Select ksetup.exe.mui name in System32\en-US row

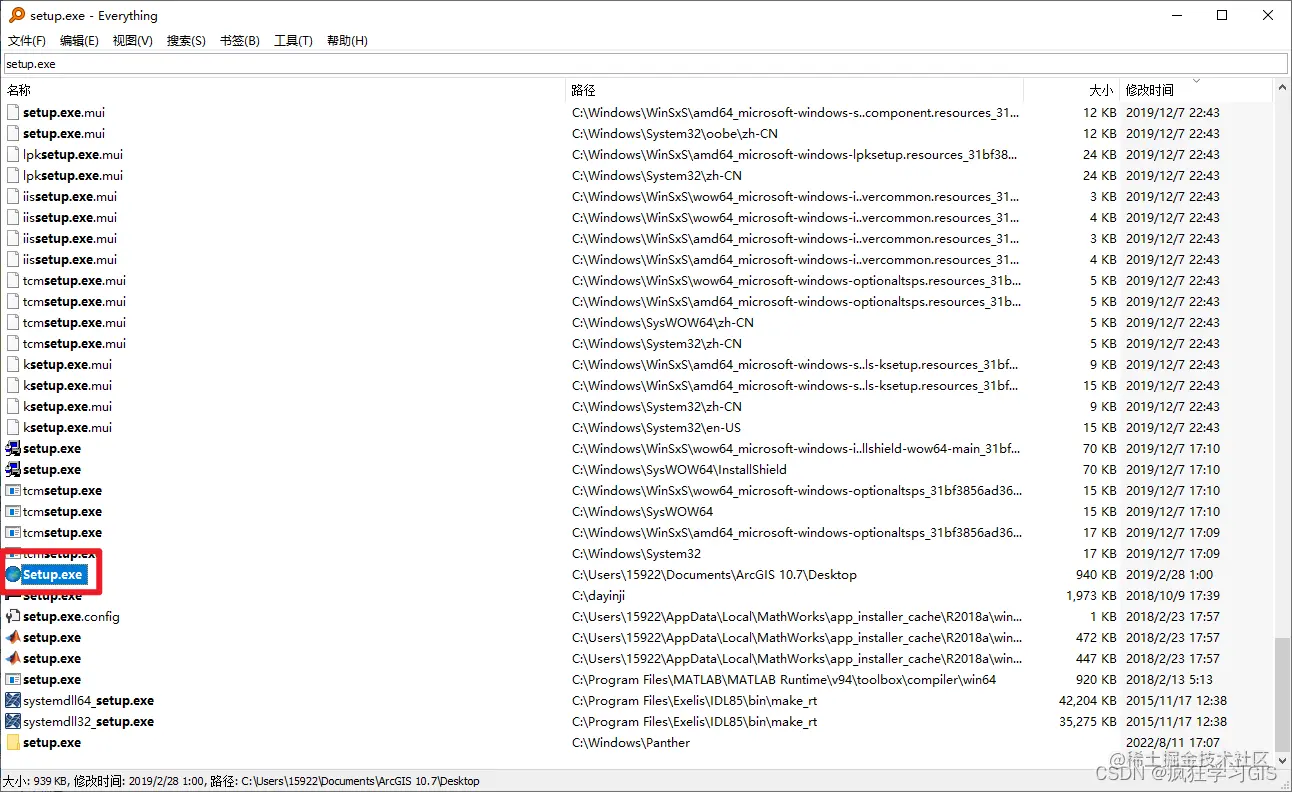(x=67, y=428)
